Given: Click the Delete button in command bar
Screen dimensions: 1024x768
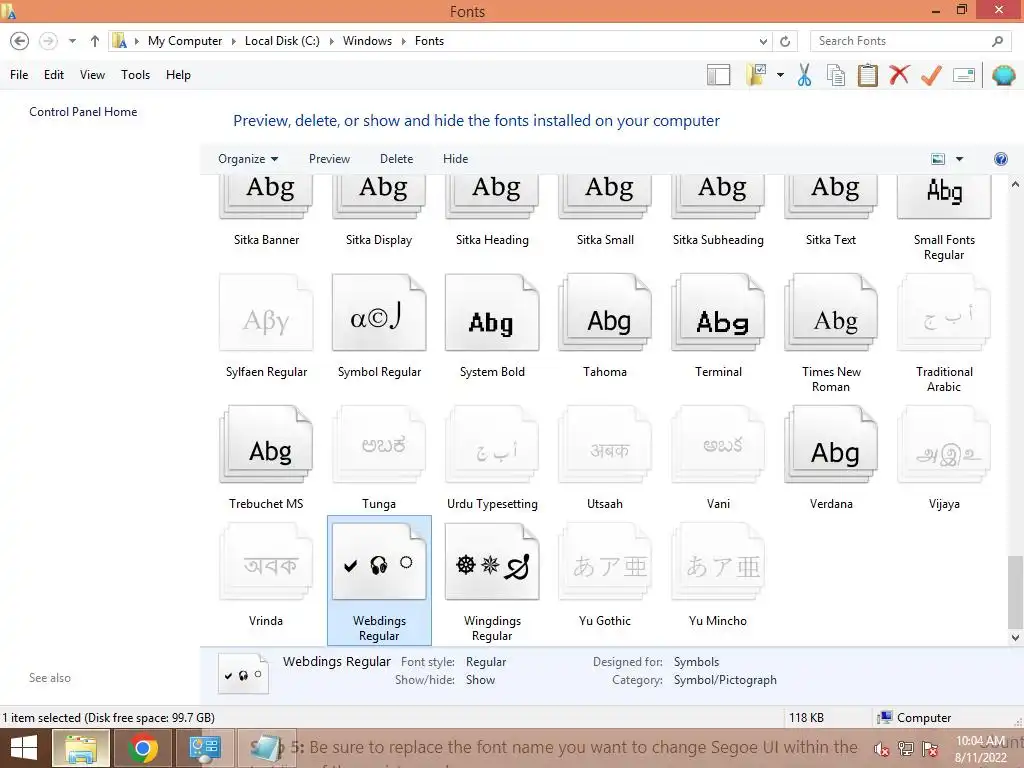Looking at the screenshot, I should 396,159.
